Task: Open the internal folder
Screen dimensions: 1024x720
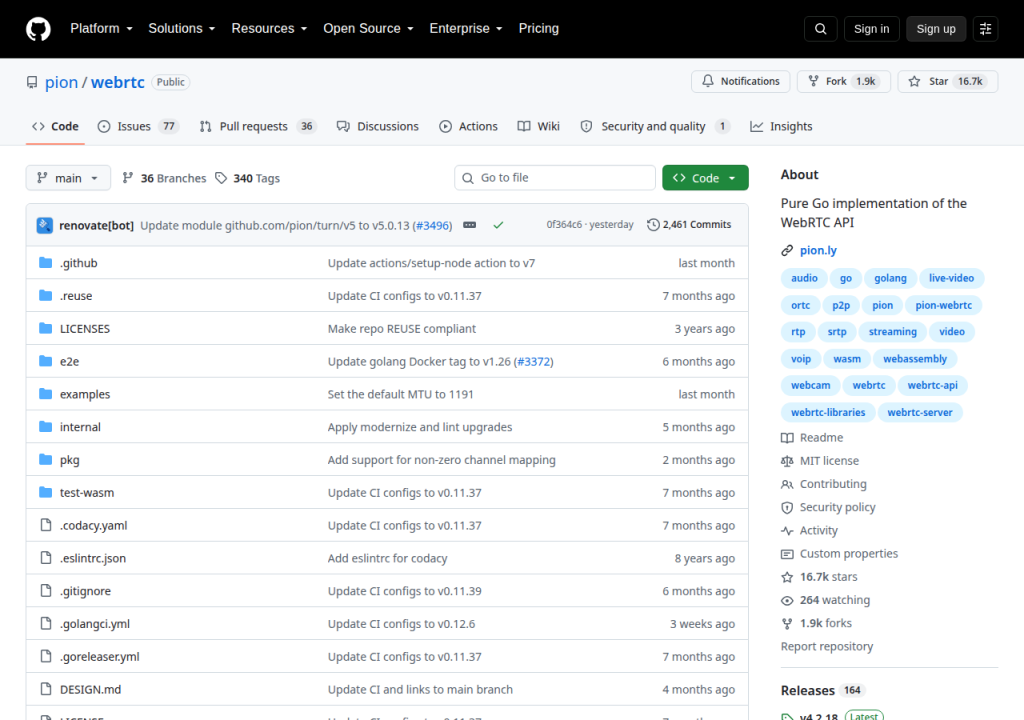Action: [80, 427]
